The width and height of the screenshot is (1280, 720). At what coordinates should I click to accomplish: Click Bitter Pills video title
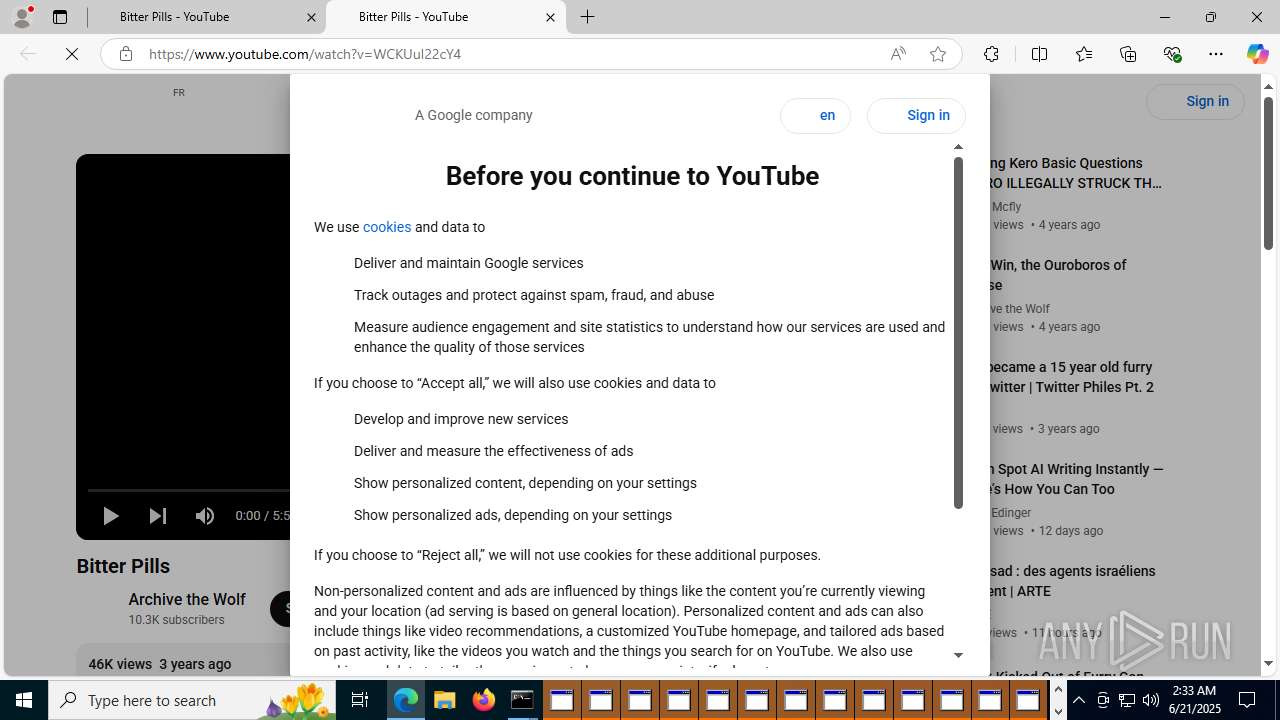click(123, 566)
